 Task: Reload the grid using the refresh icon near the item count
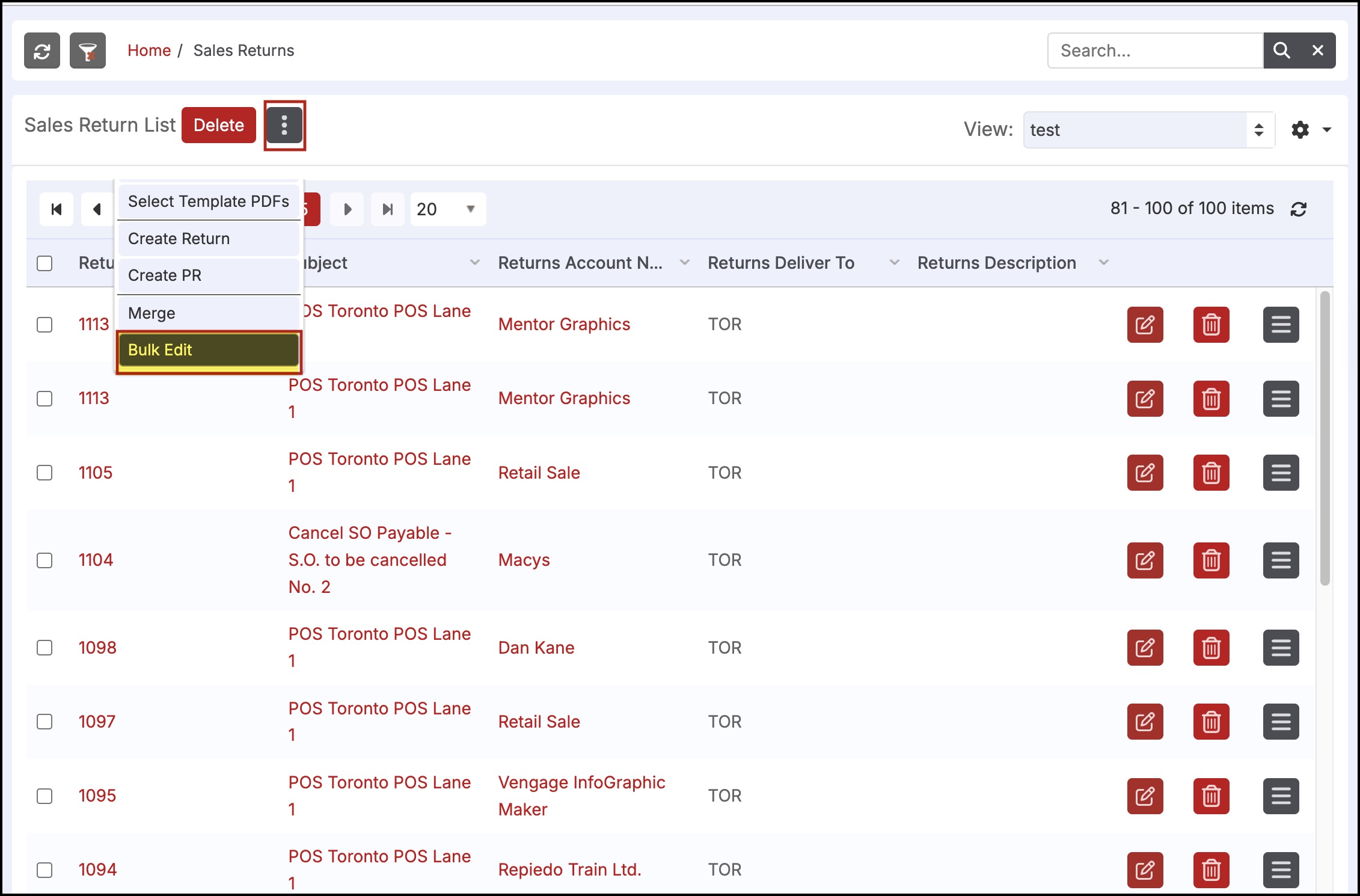pyautogui.click(x=1299, y=209)
